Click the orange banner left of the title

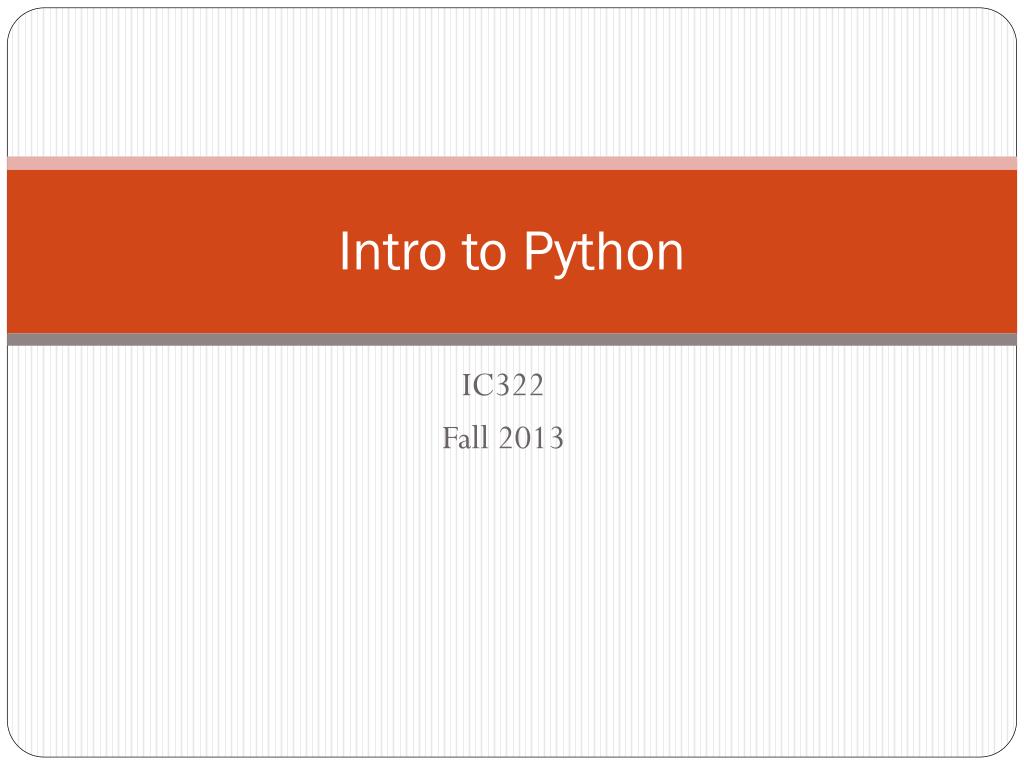pyautogui.click(x=170, y=251)
